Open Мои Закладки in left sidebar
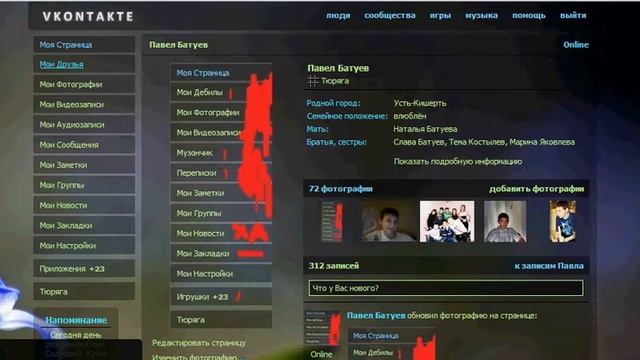This screenshot has height=360, width=640. 84,225
